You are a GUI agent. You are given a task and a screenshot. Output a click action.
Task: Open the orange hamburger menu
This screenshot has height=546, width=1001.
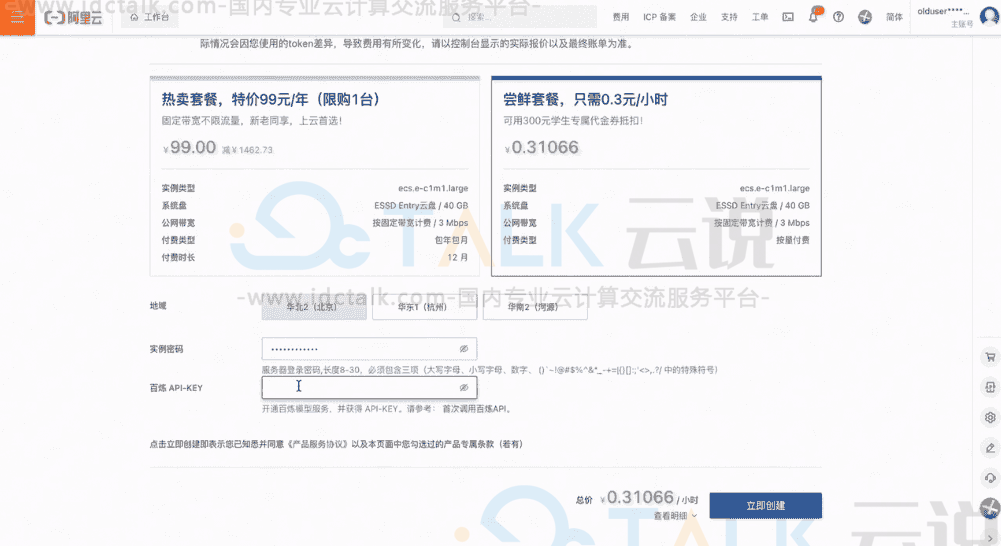pos(17,17)
